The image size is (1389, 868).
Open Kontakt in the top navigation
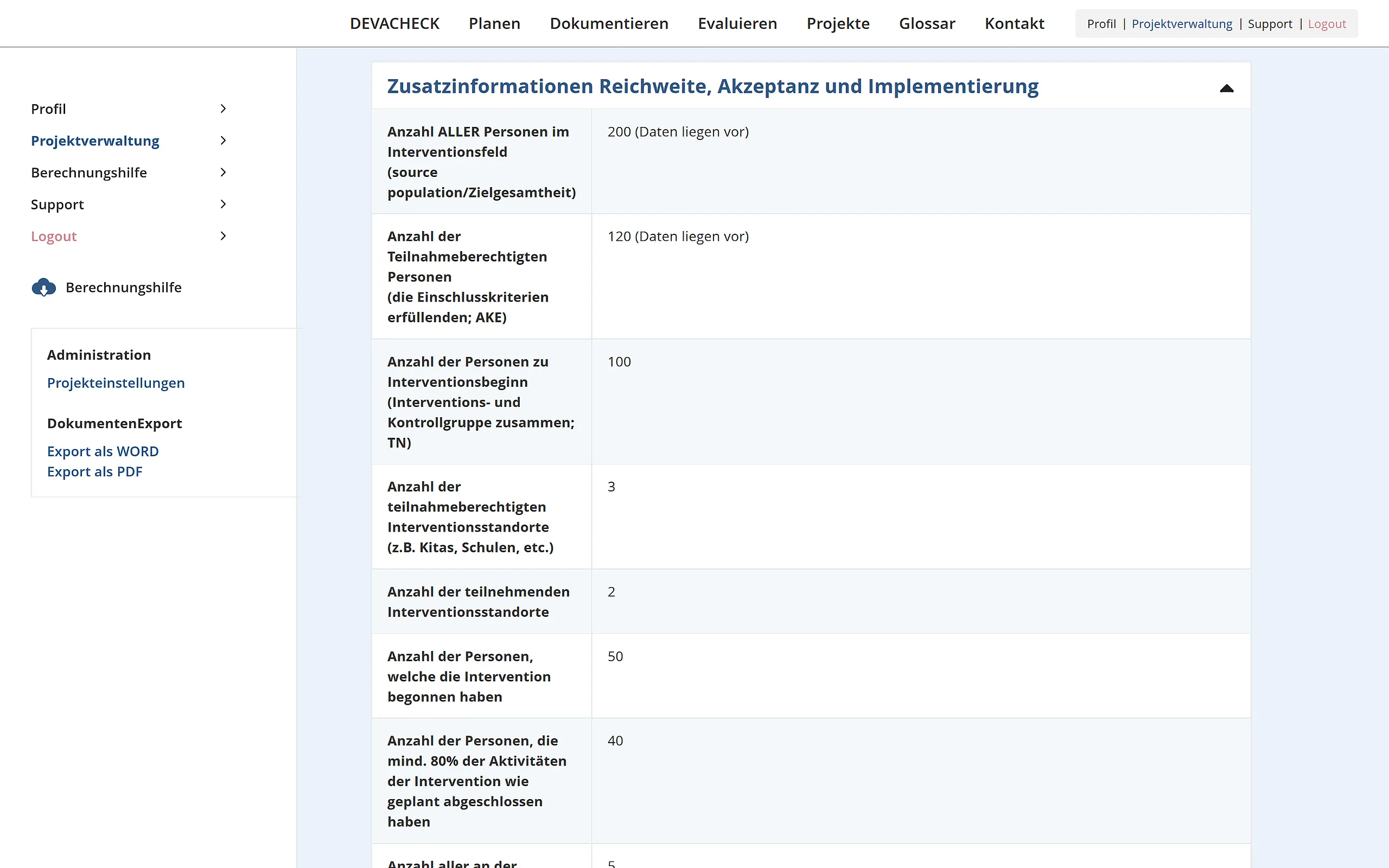point(1014,23)
